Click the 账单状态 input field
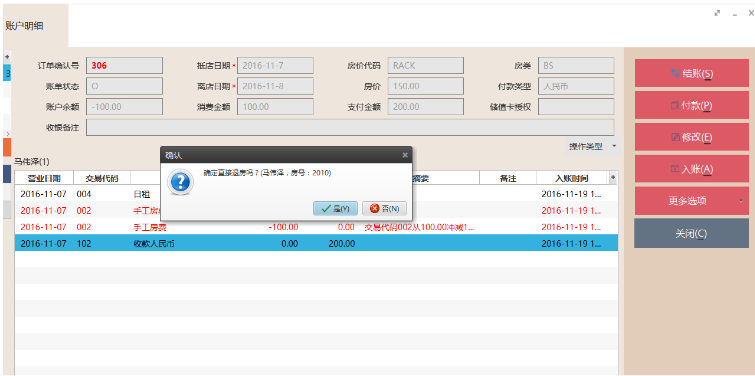The image size is (755, 376). 124,86
